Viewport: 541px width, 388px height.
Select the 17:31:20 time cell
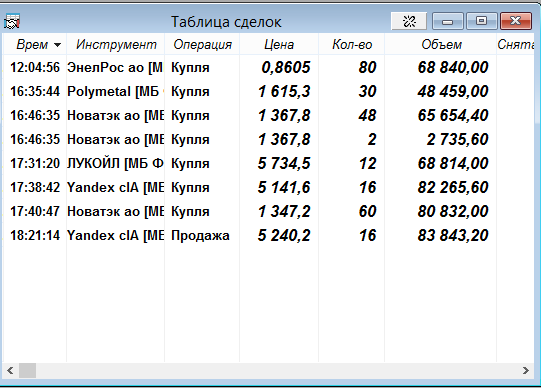coord(35,163)
